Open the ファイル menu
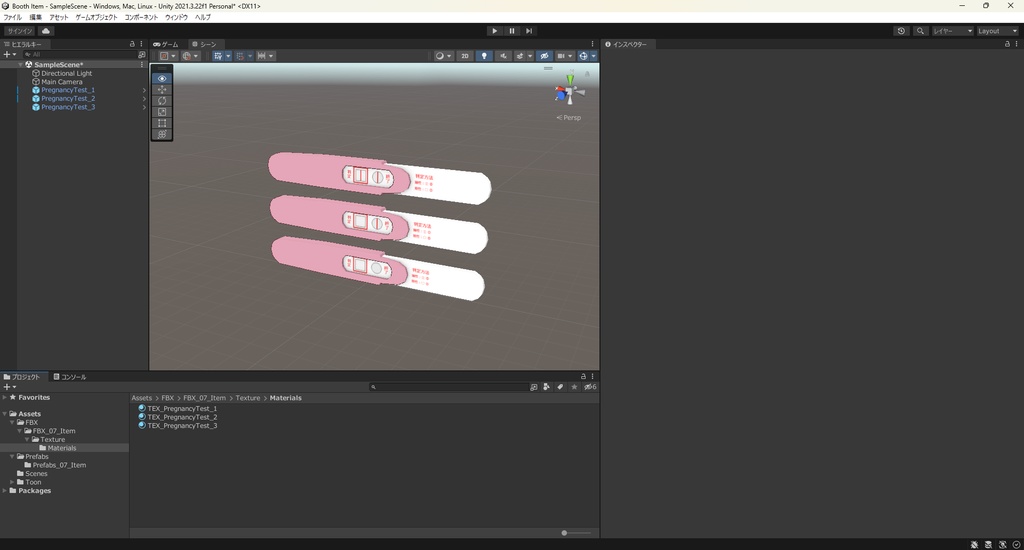Viewport: 1024px width, 550px height. (x=12, y=18)
